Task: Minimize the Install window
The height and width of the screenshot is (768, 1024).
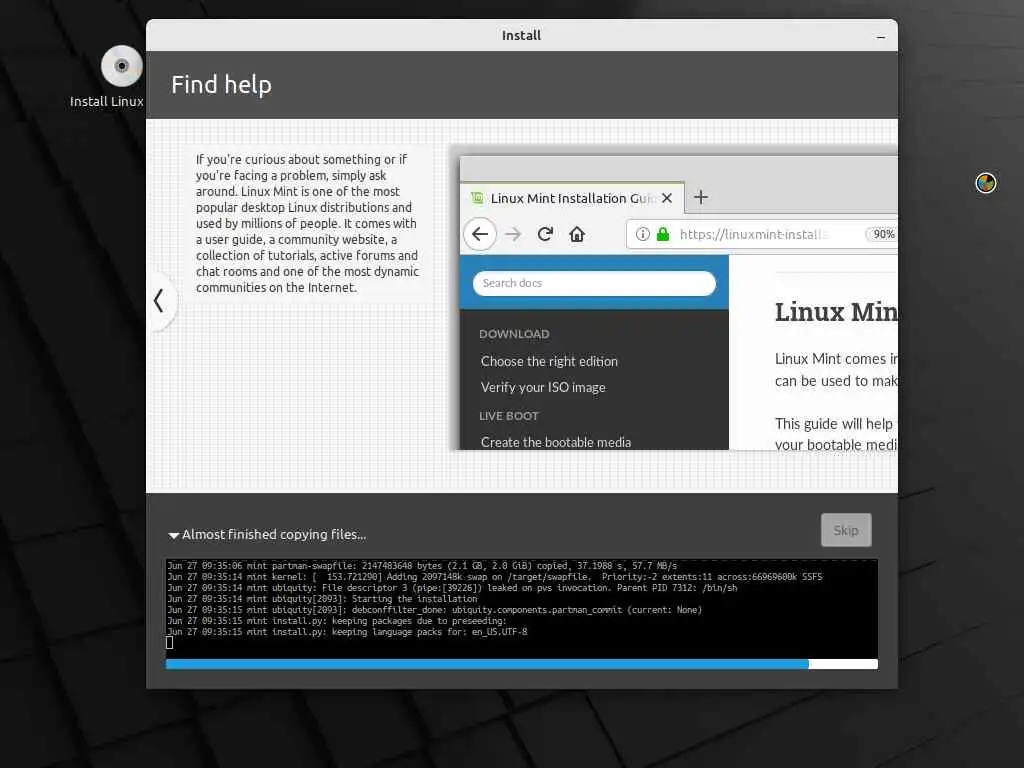Action: pyautogui.click(x=880, y=37)
